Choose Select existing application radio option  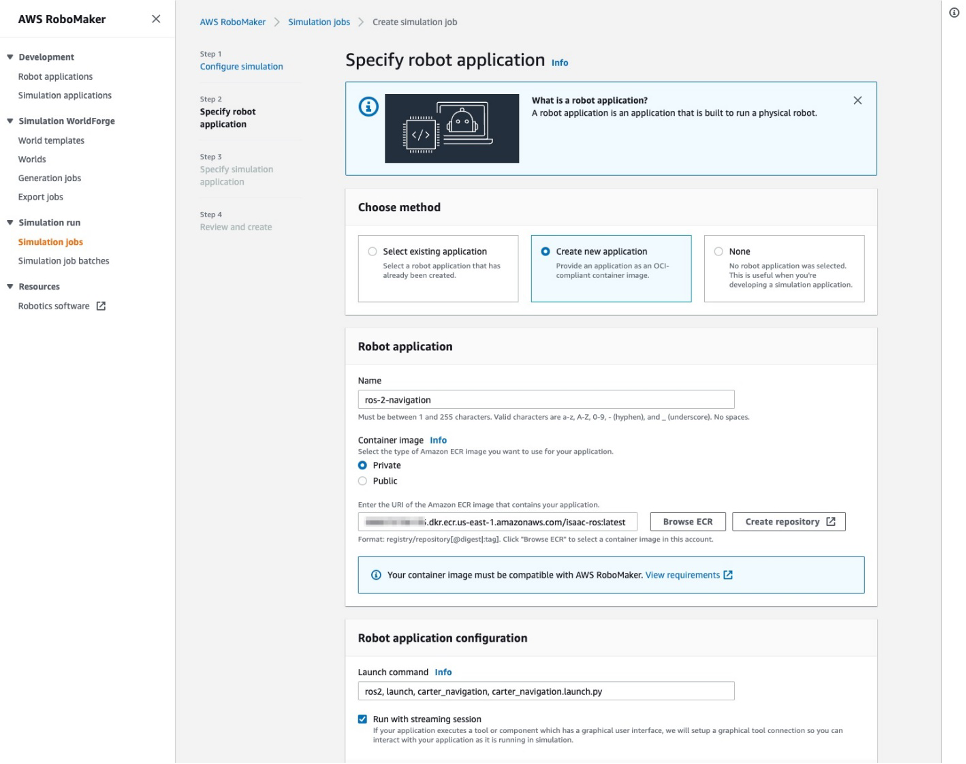(x=372, y=251)
